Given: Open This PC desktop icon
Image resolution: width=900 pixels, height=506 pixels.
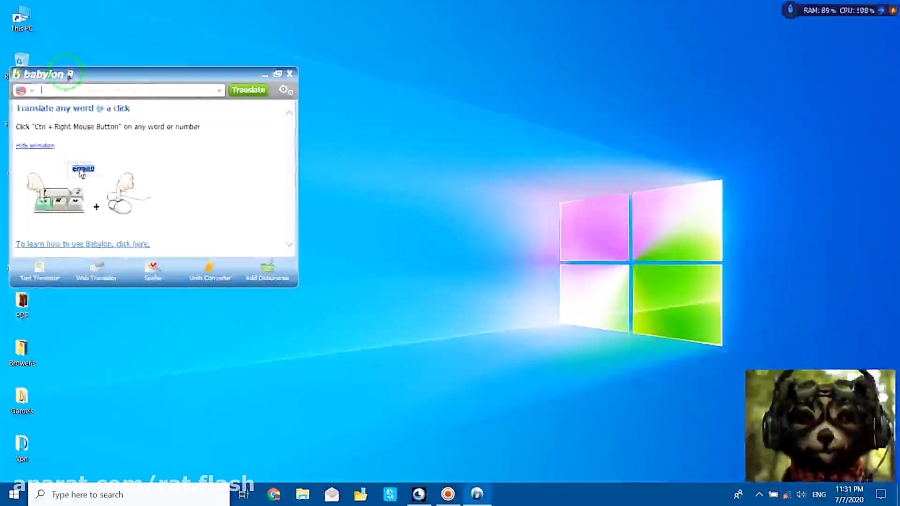Looking at the screenshot, I should [x=21, y=17].
